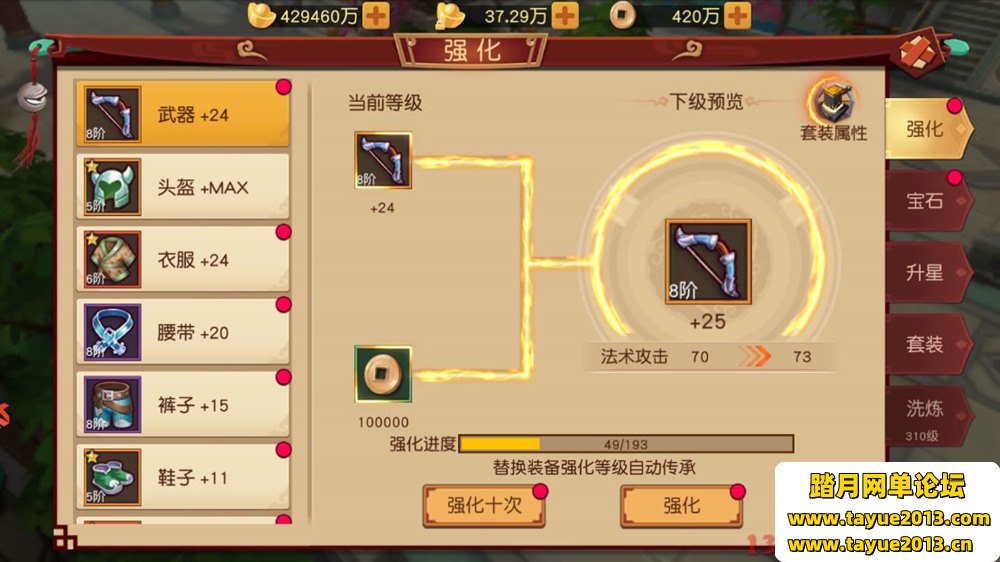The height and width of the screenshot is (562, 1000).
Task: Choose the 衣服 +24 clothing entry
Action: tap(183, 260)
